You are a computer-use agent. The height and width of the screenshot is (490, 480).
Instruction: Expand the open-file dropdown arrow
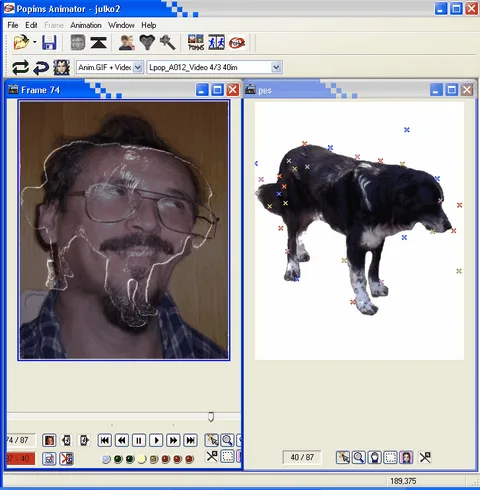pos(34,42)
